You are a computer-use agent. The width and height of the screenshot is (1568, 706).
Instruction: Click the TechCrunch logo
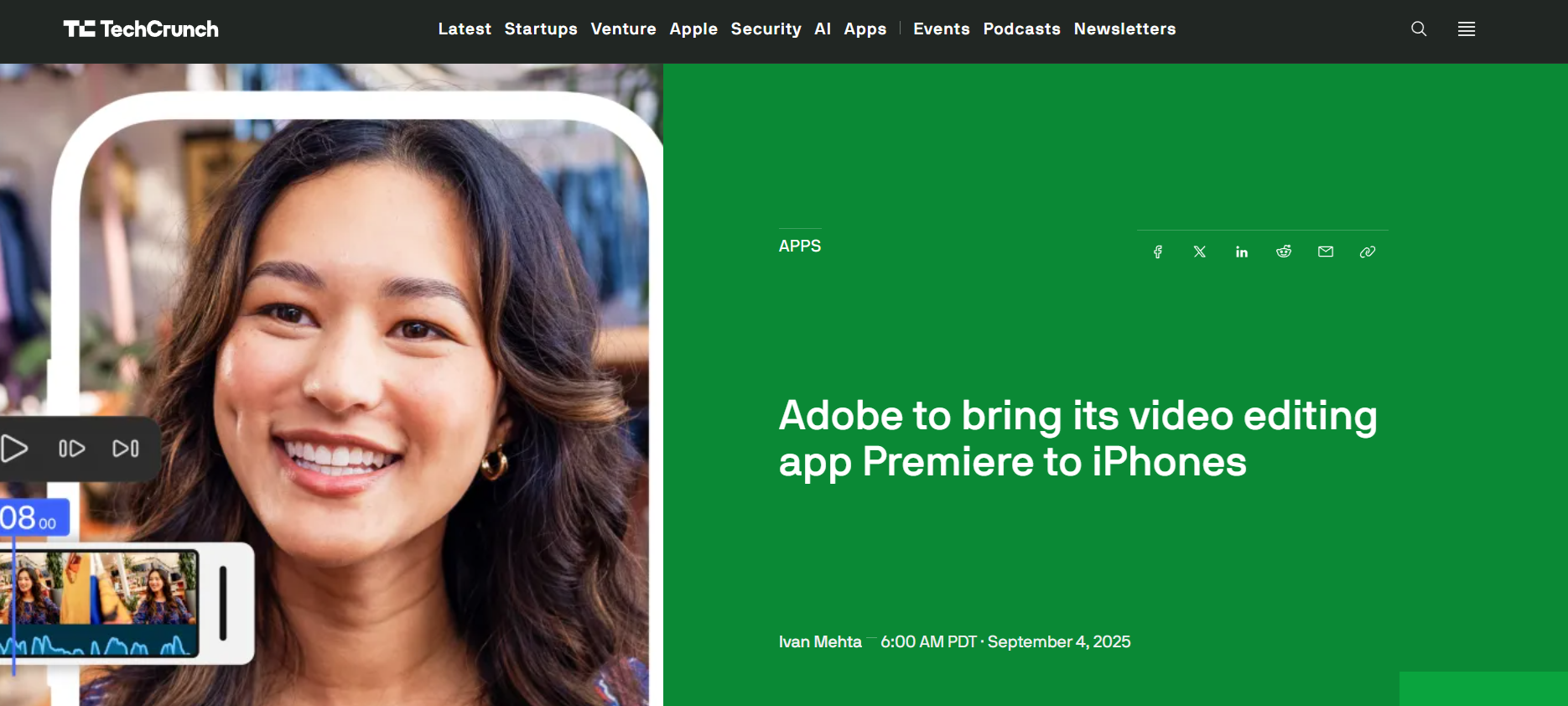click(x=141, y=29)
